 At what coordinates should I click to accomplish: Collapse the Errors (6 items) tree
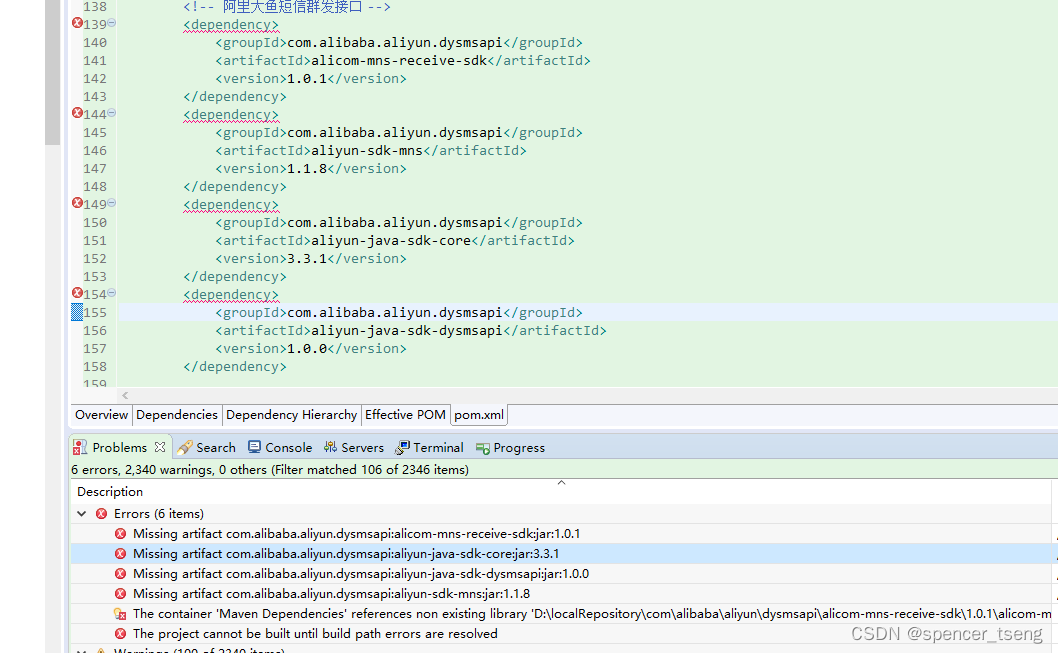point(82,513)
